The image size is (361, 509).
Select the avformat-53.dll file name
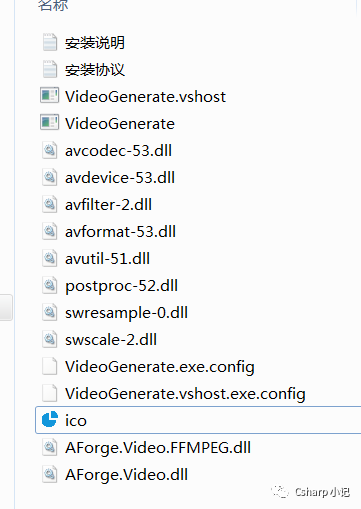point(120,232)
